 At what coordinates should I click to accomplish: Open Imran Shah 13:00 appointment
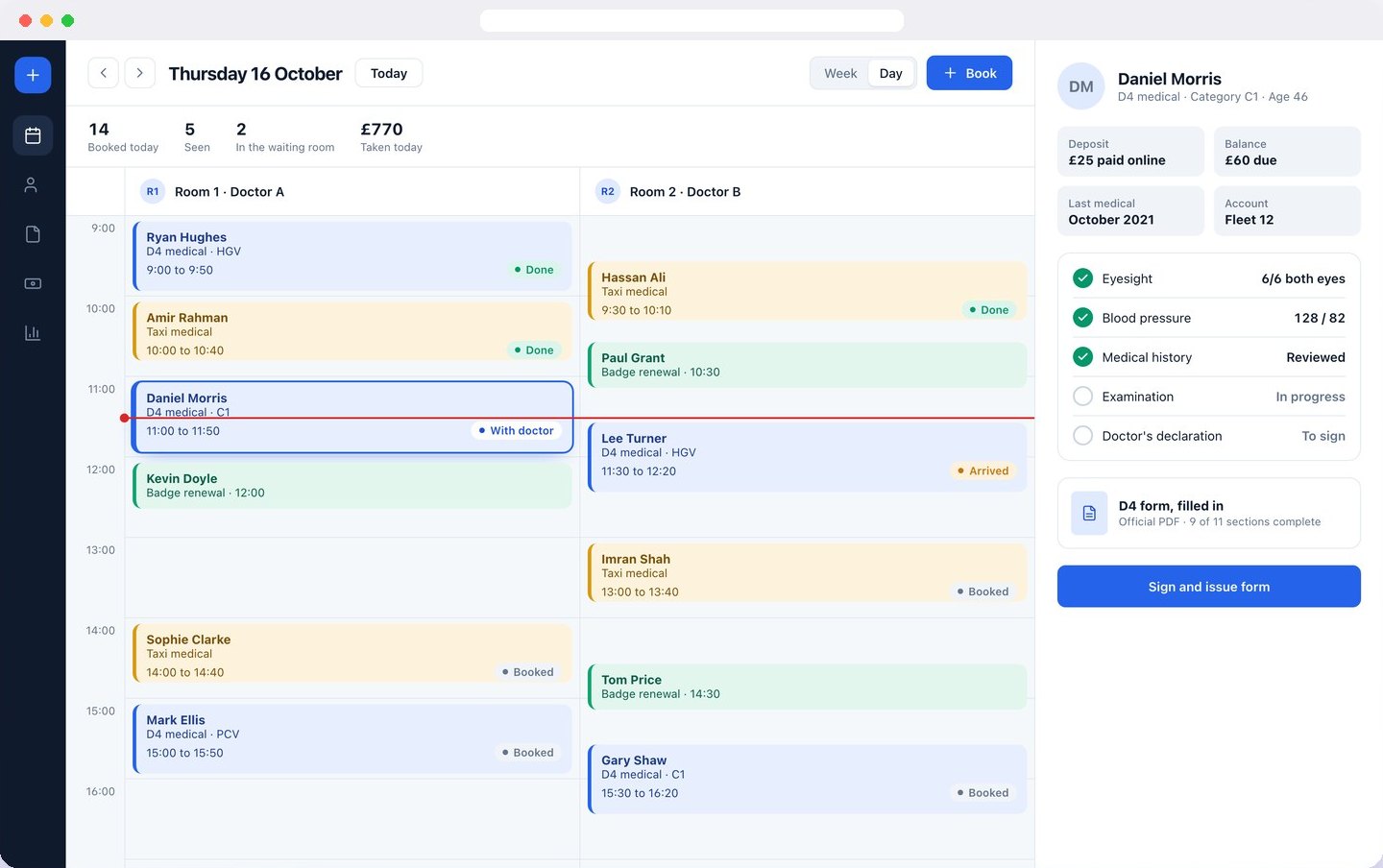tap(808, 573)
